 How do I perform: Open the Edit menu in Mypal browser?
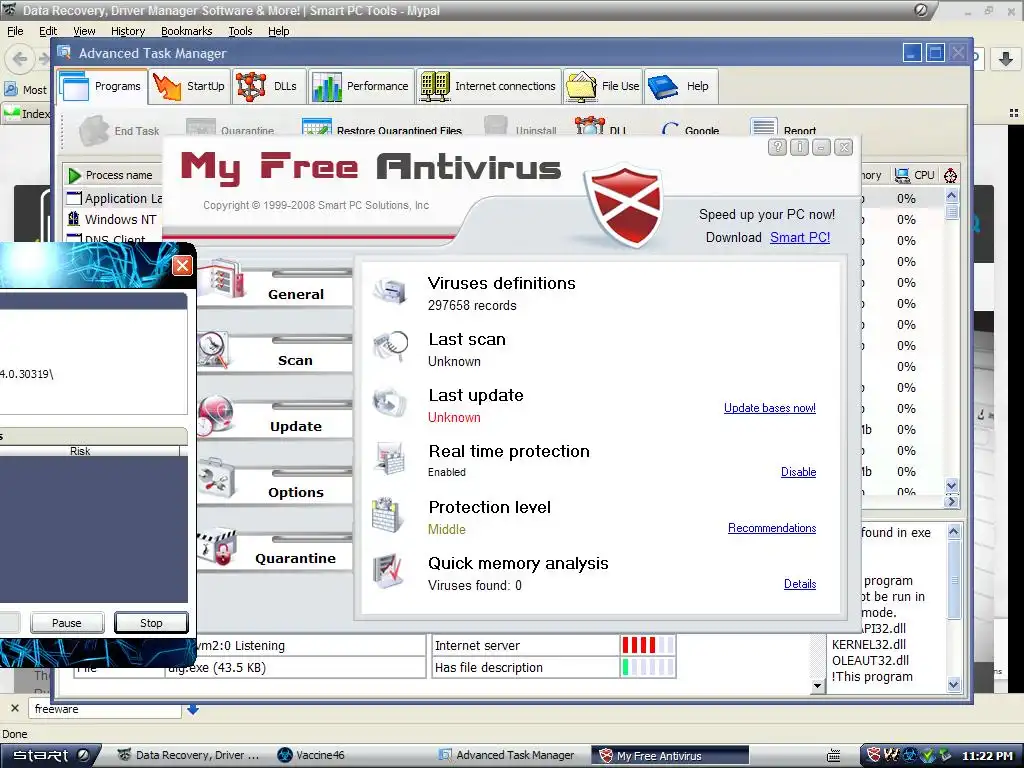(48, 31)
